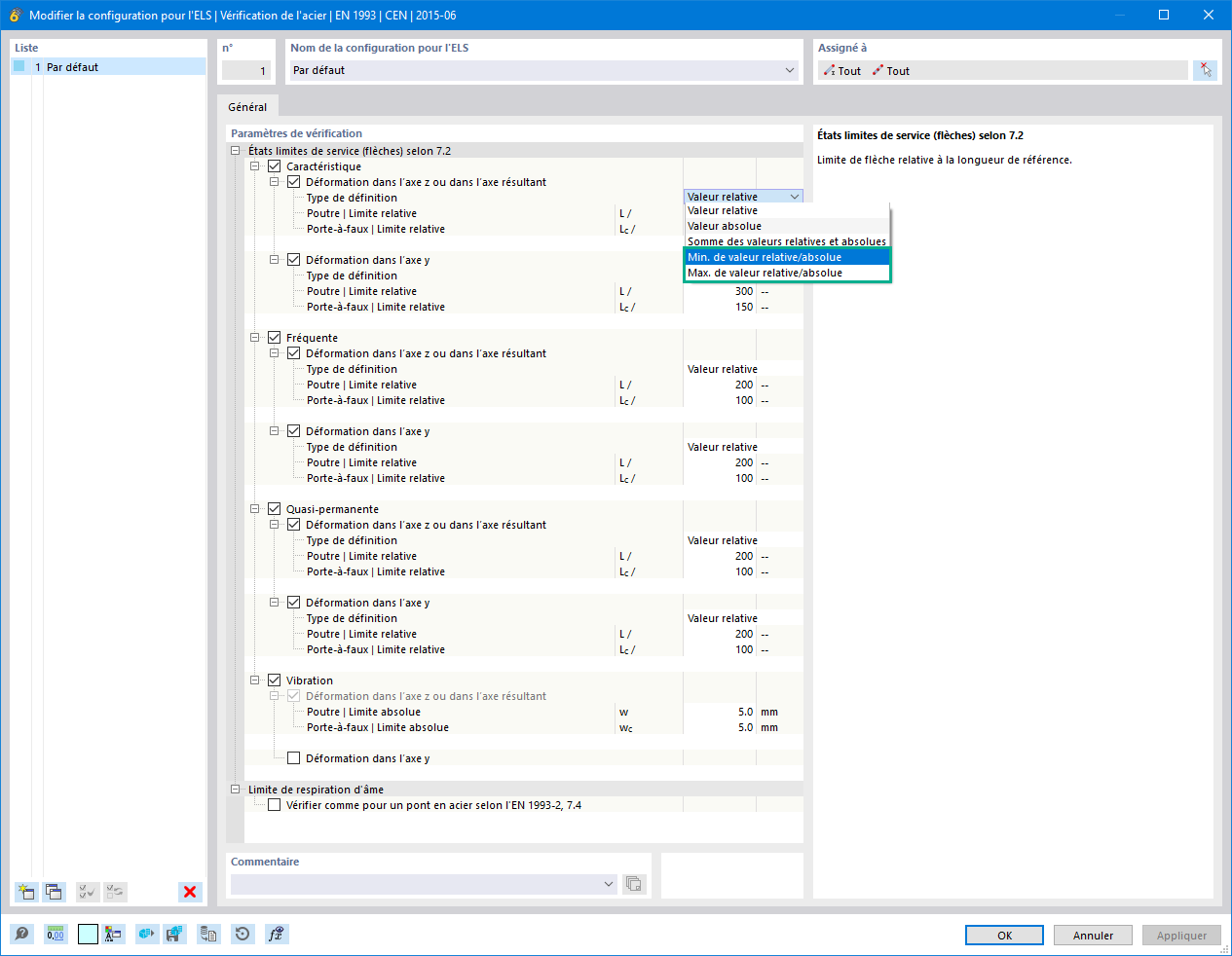Viewport: 1232px width, 956px height.
Task: Choose 'Somme des valeurs relatives et absolues'
Action: pos(787,241)
